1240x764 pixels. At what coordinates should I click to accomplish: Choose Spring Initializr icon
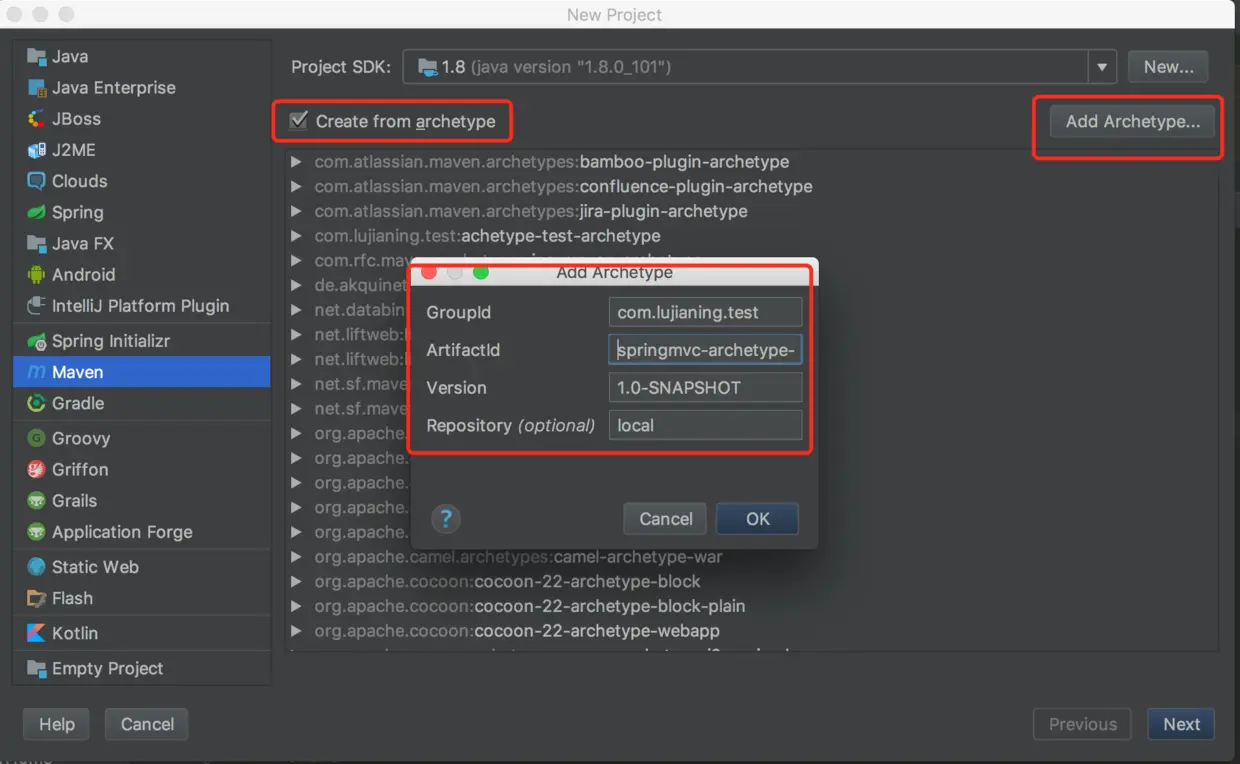coord(37,341)
